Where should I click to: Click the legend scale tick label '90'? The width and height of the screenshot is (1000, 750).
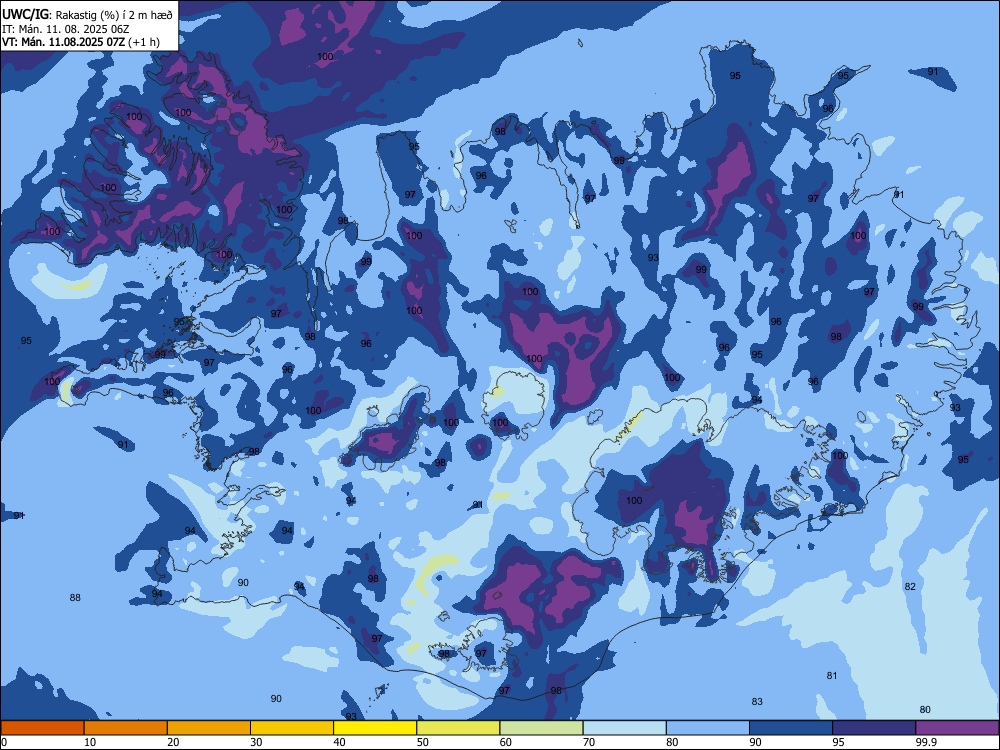coord(756,742)
